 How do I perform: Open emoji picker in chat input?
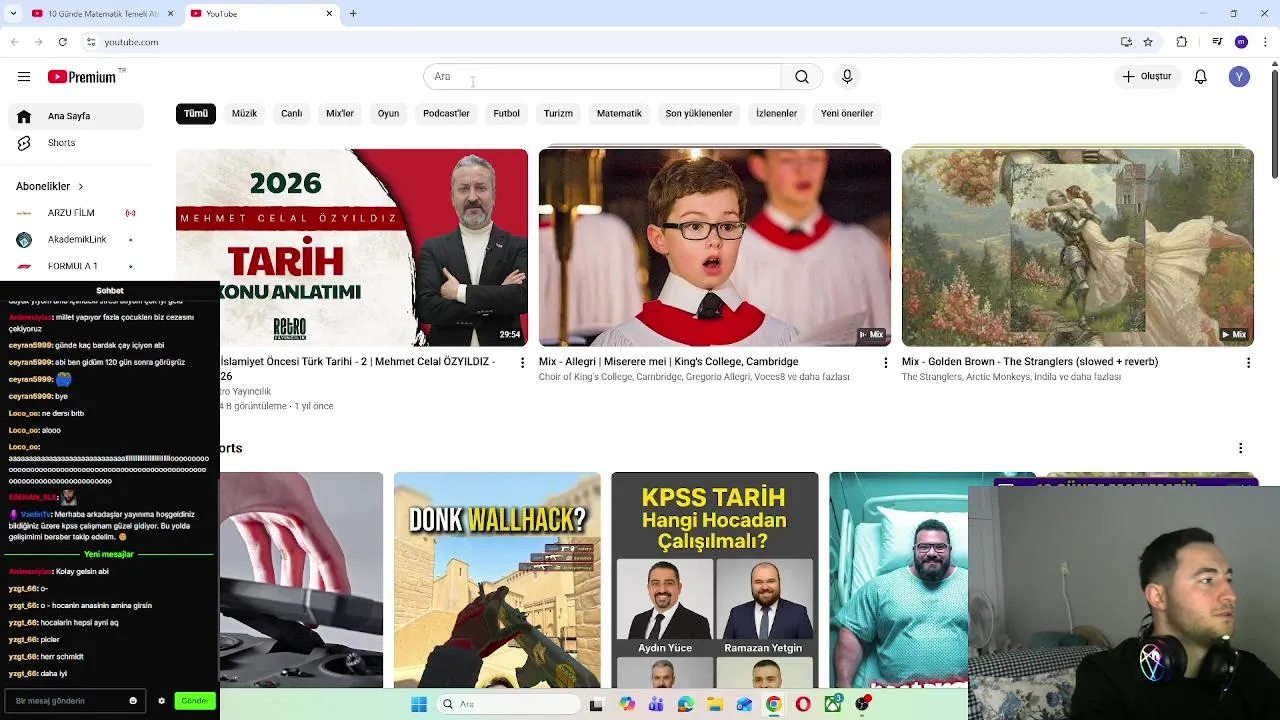(x=133, y=701)
